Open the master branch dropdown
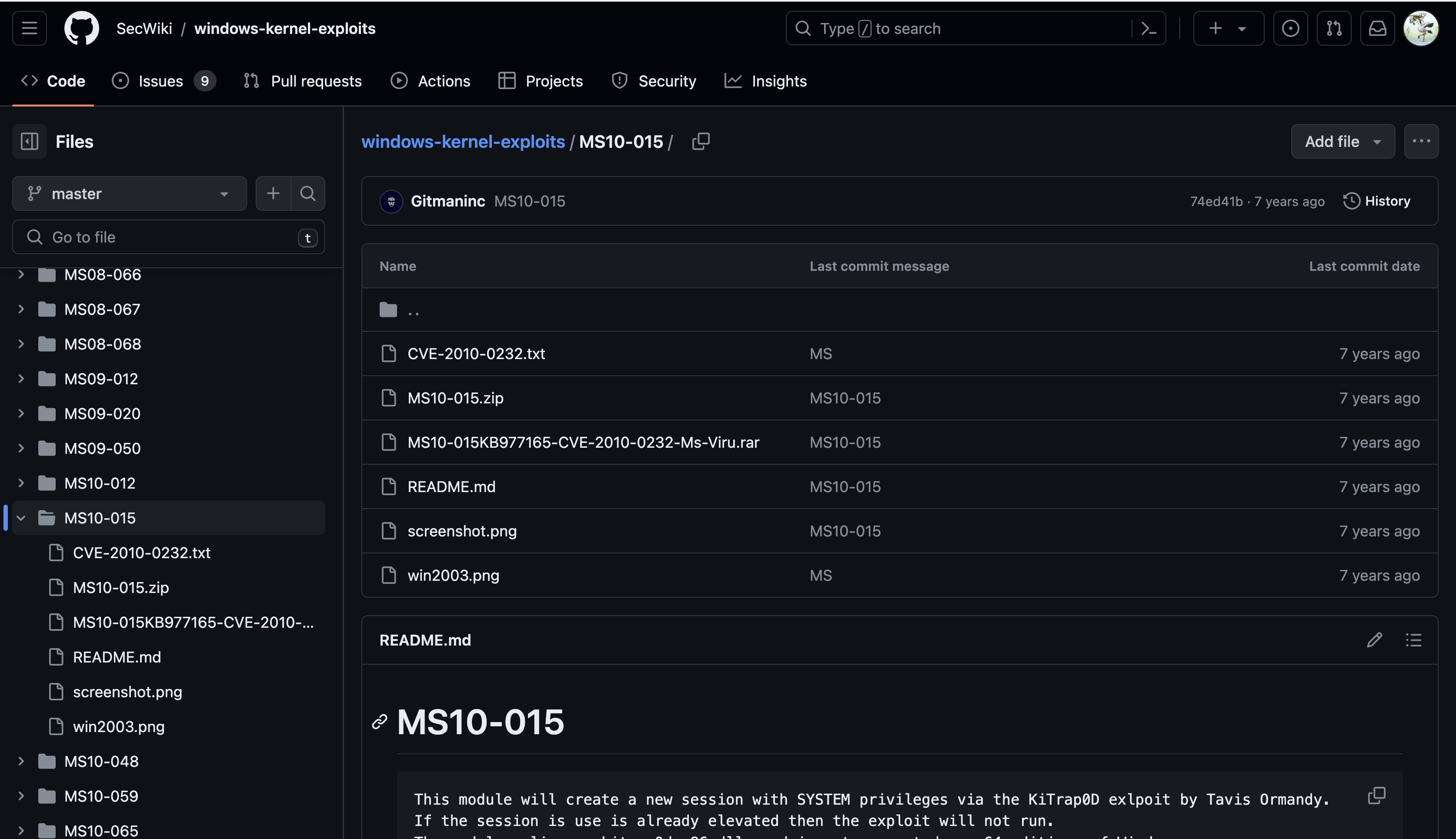This screenshot has height=839, width=1456. pyautogui.click(x=129, y=193)
